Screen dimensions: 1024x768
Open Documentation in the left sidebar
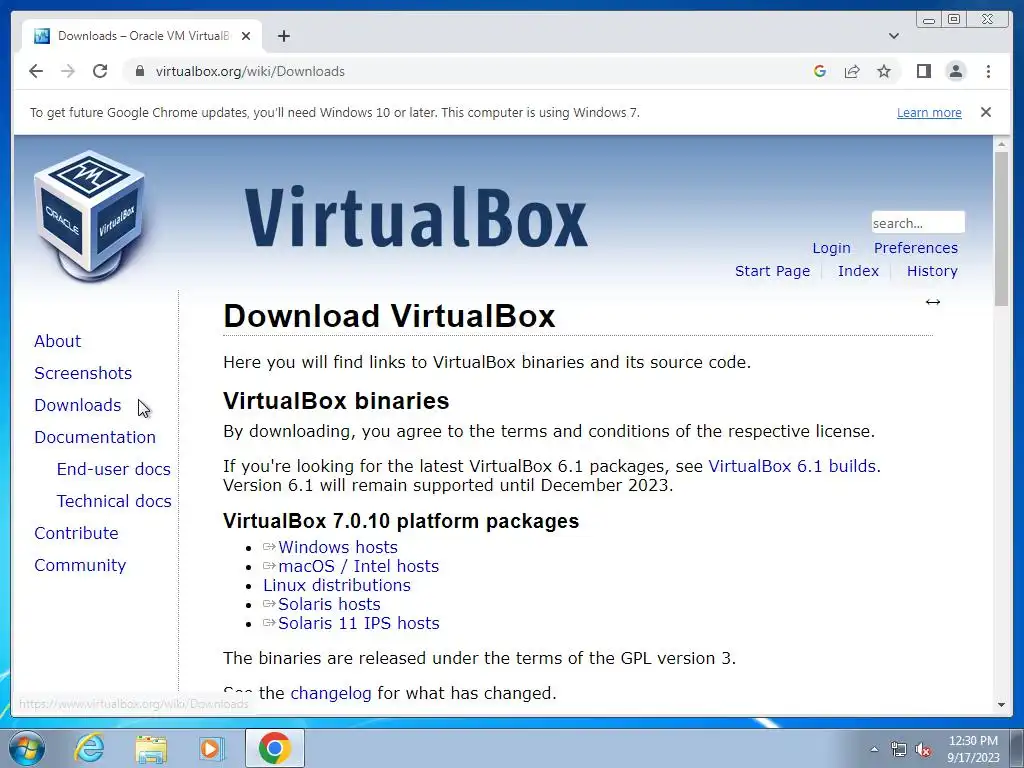(95, 438)
